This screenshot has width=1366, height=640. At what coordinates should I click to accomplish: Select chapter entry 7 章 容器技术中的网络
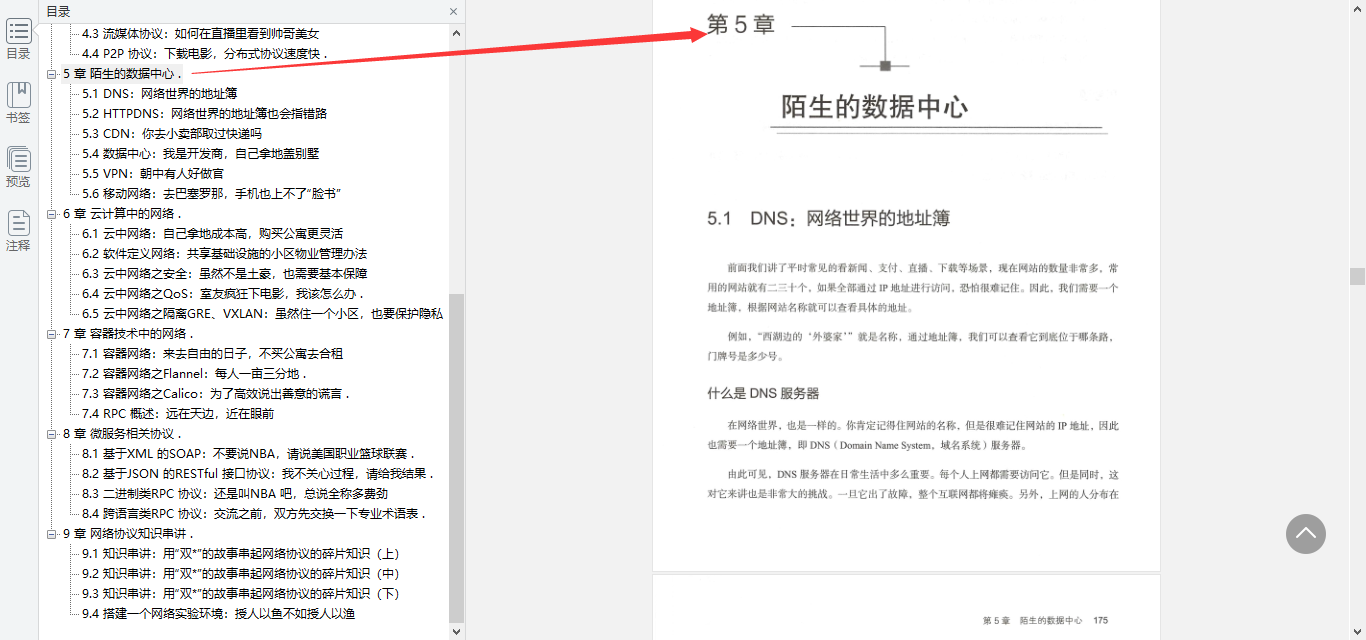(129, 334)
